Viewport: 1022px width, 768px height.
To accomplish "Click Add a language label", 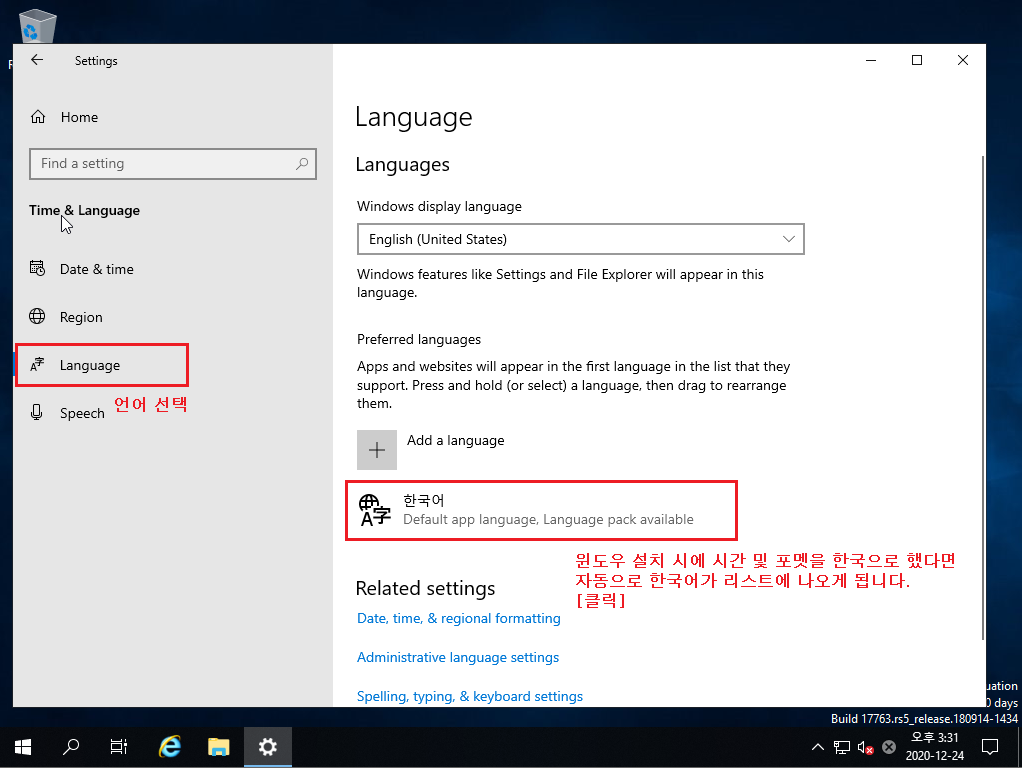I will tap(456, 441).
